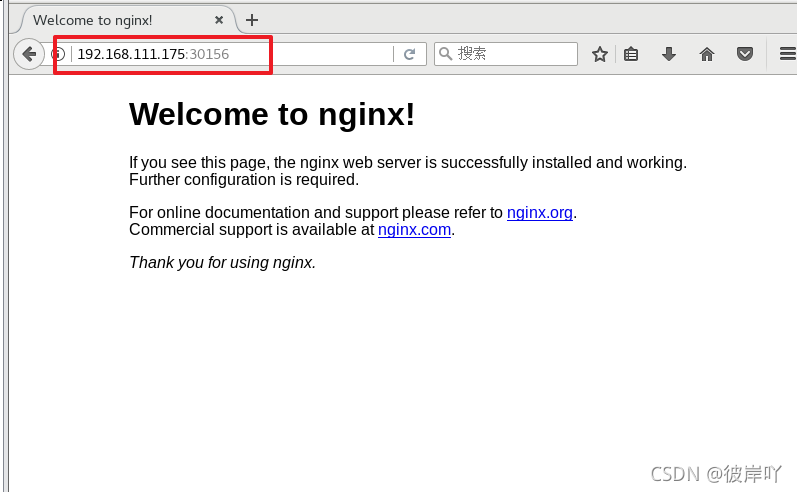Save page to Pocket icon
Screen dimensions: 797x492
pyautogui.click(x=745, y=53)
